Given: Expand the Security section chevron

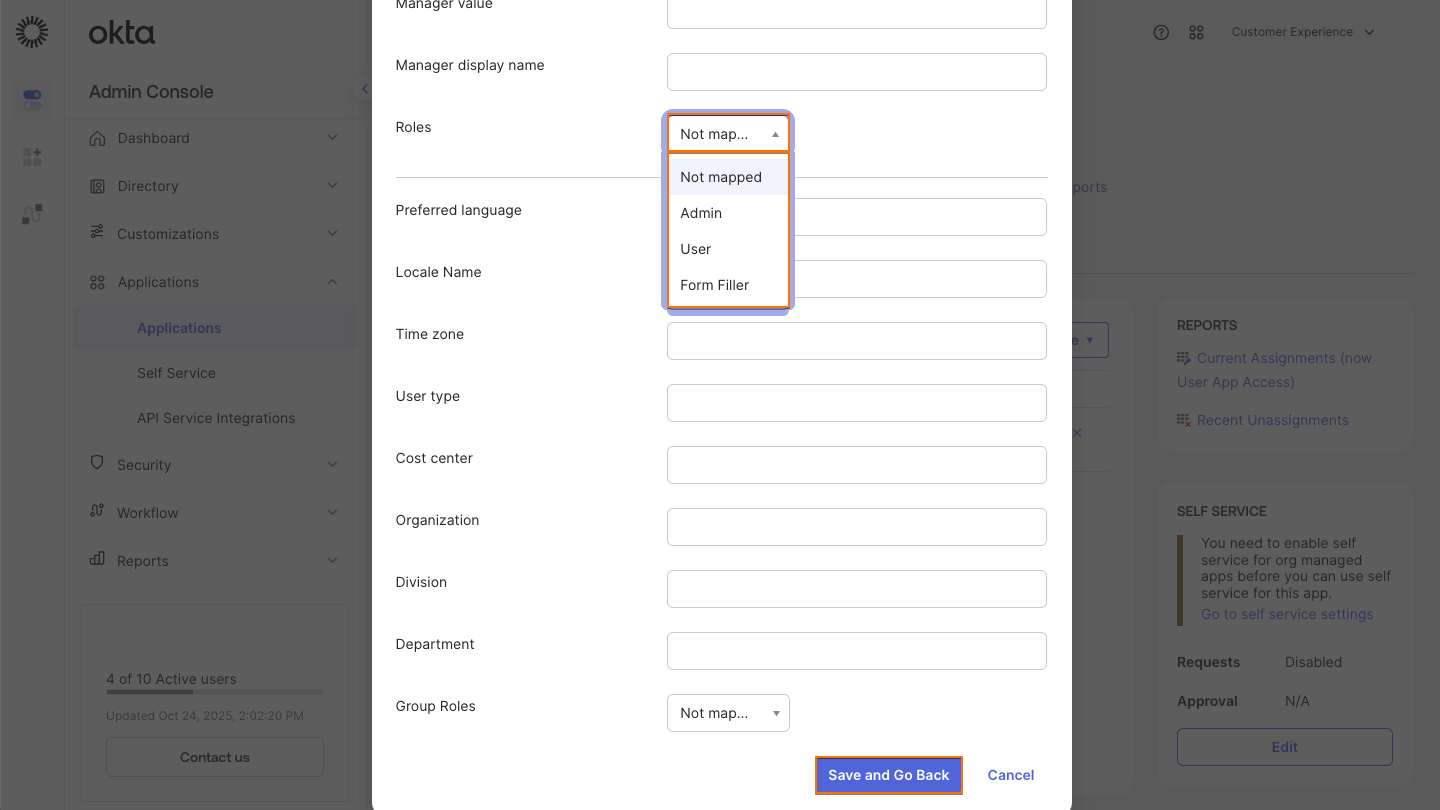Looking at the screenshot, I should [332, 464].
